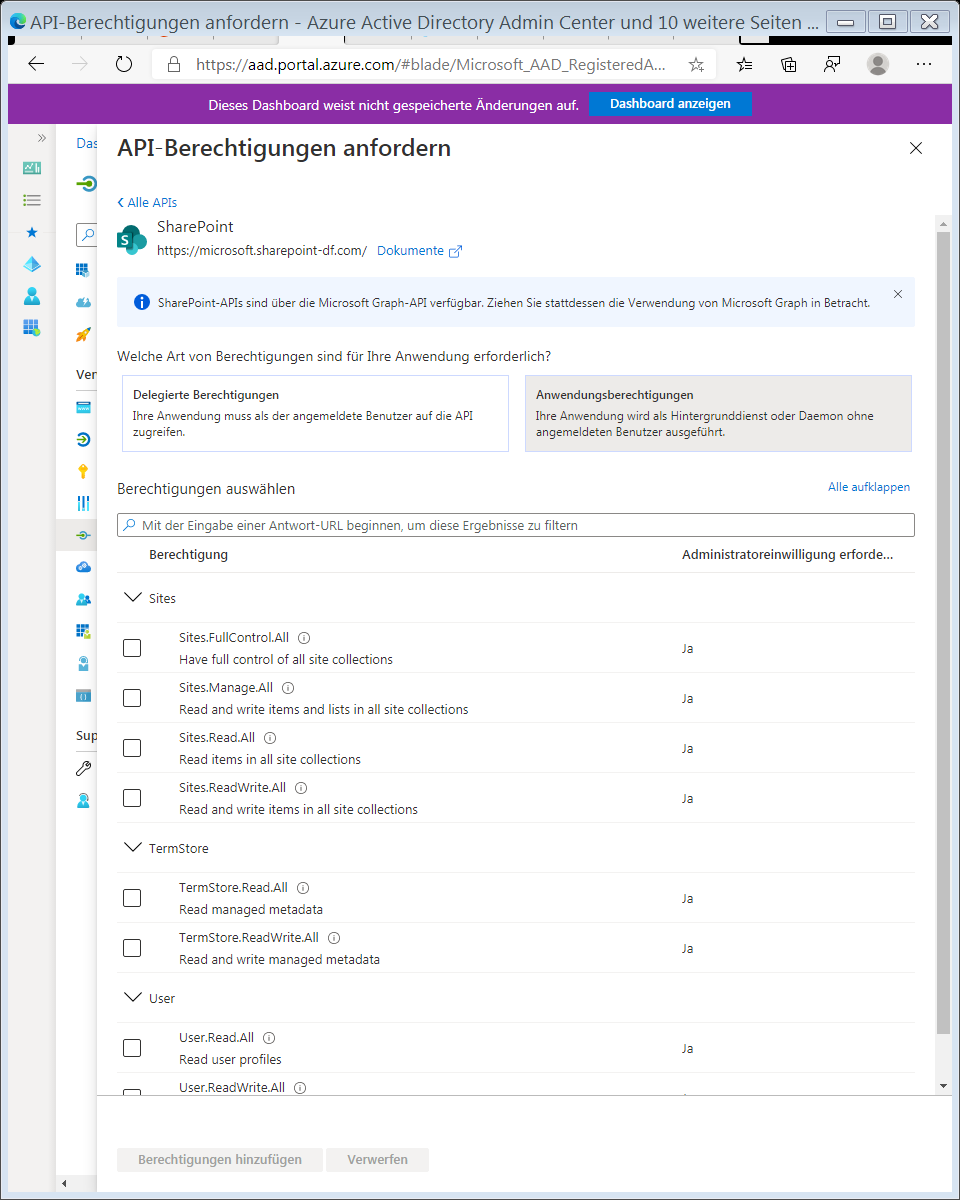Open Certificates & secrets key icon
960x1200 pixels.
coord(84,471)
